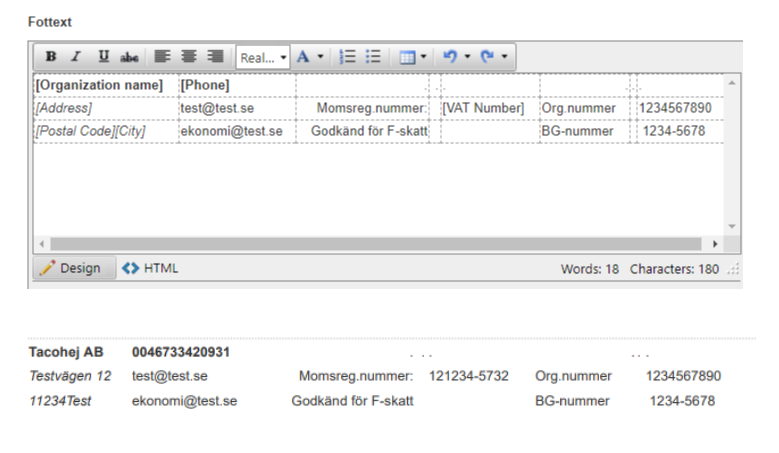Click the horizontal scrollbar thumb
The image size is (779, 453).
click(376, 244)
